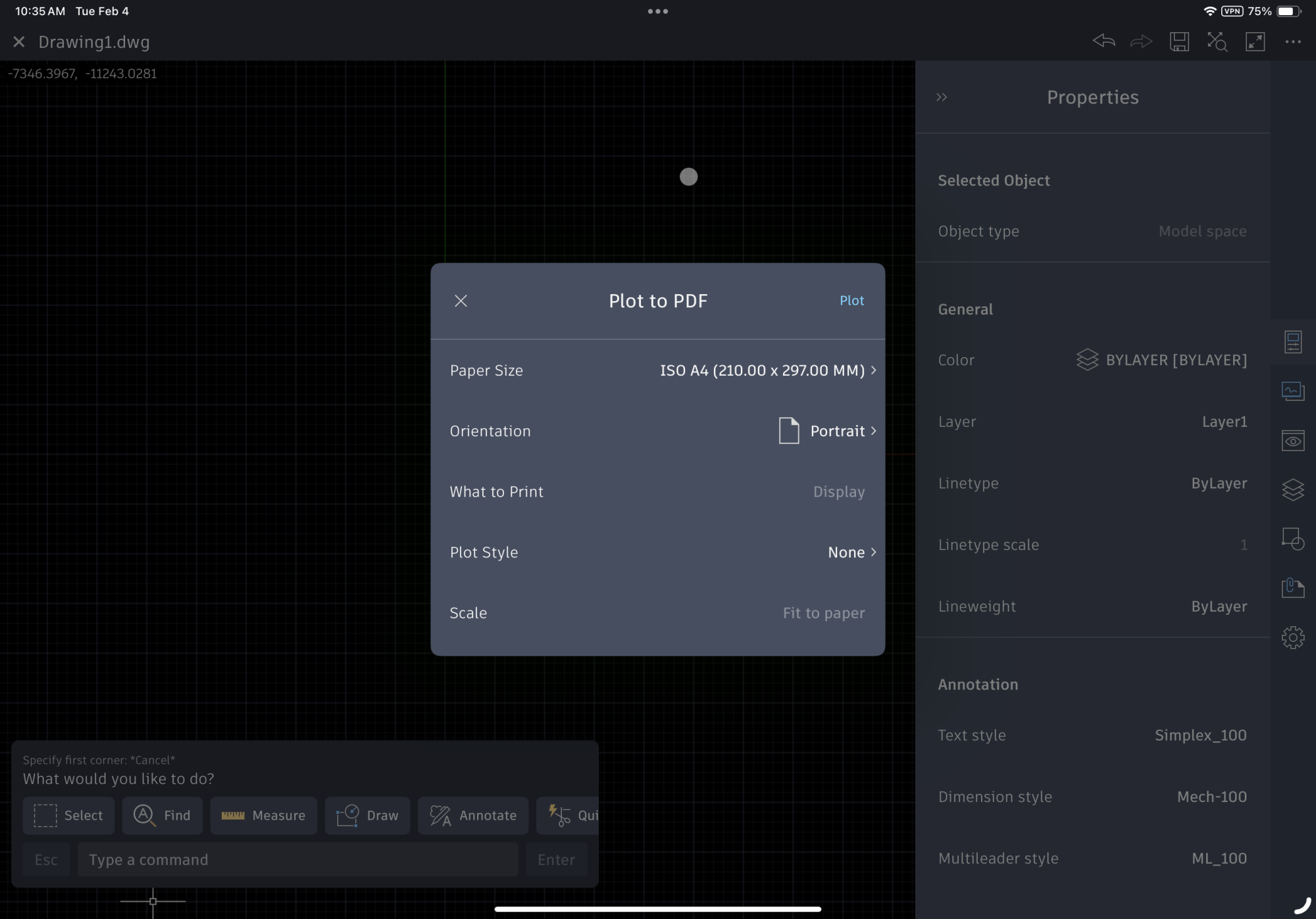This screenshot has height=919, width=1316.
Task: Close the Plot to PDF dialog
Action: [461, 301]
